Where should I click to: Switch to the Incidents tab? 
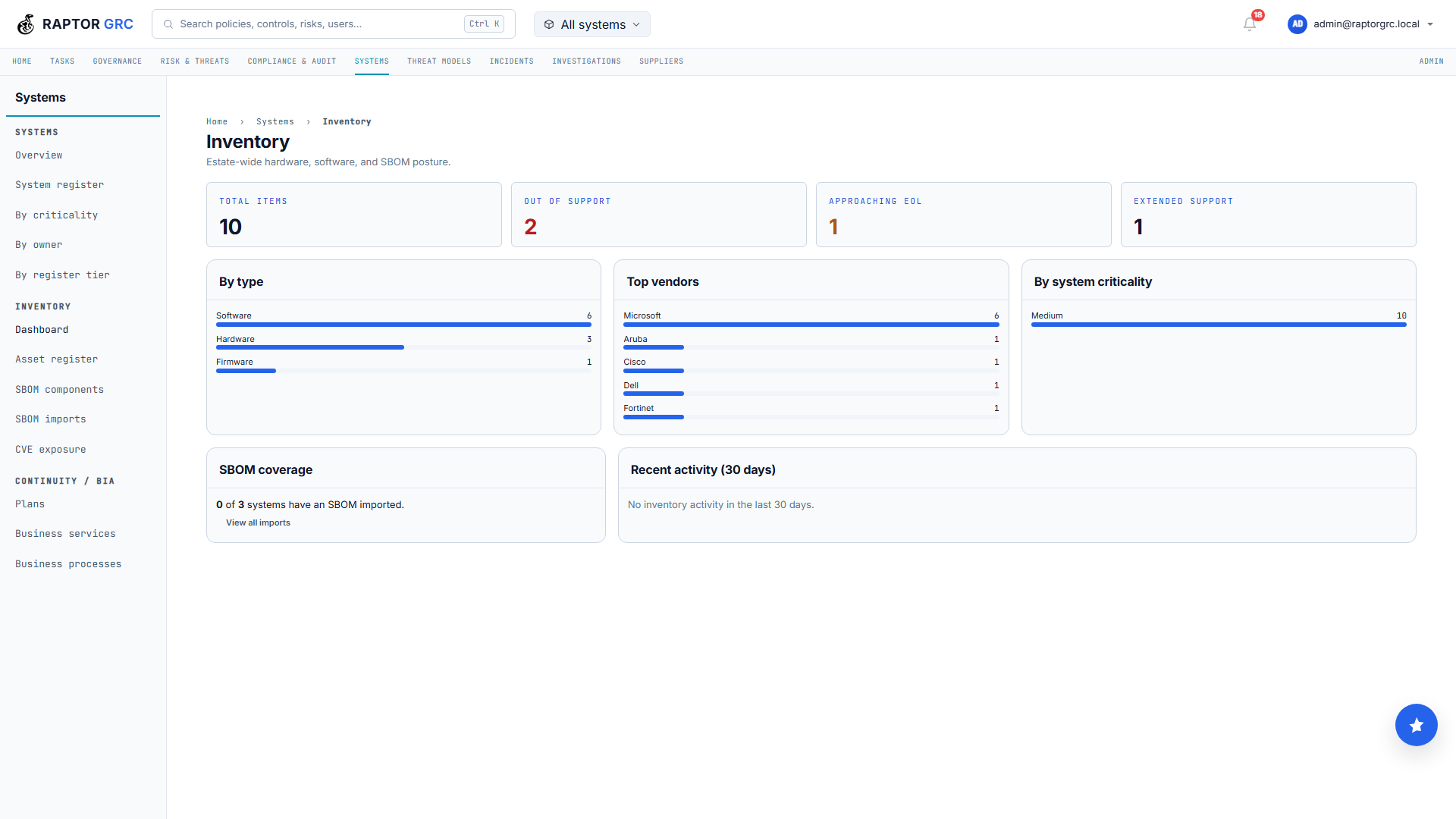coord(512,61)
